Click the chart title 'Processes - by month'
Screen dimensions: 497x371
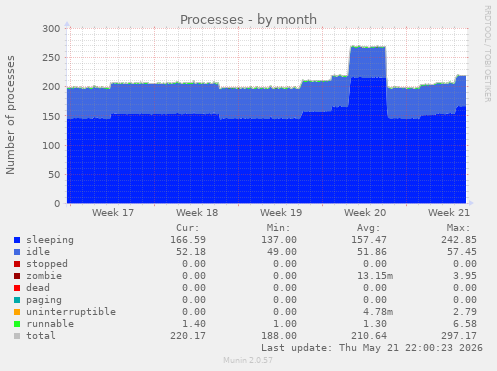[248, 20]
